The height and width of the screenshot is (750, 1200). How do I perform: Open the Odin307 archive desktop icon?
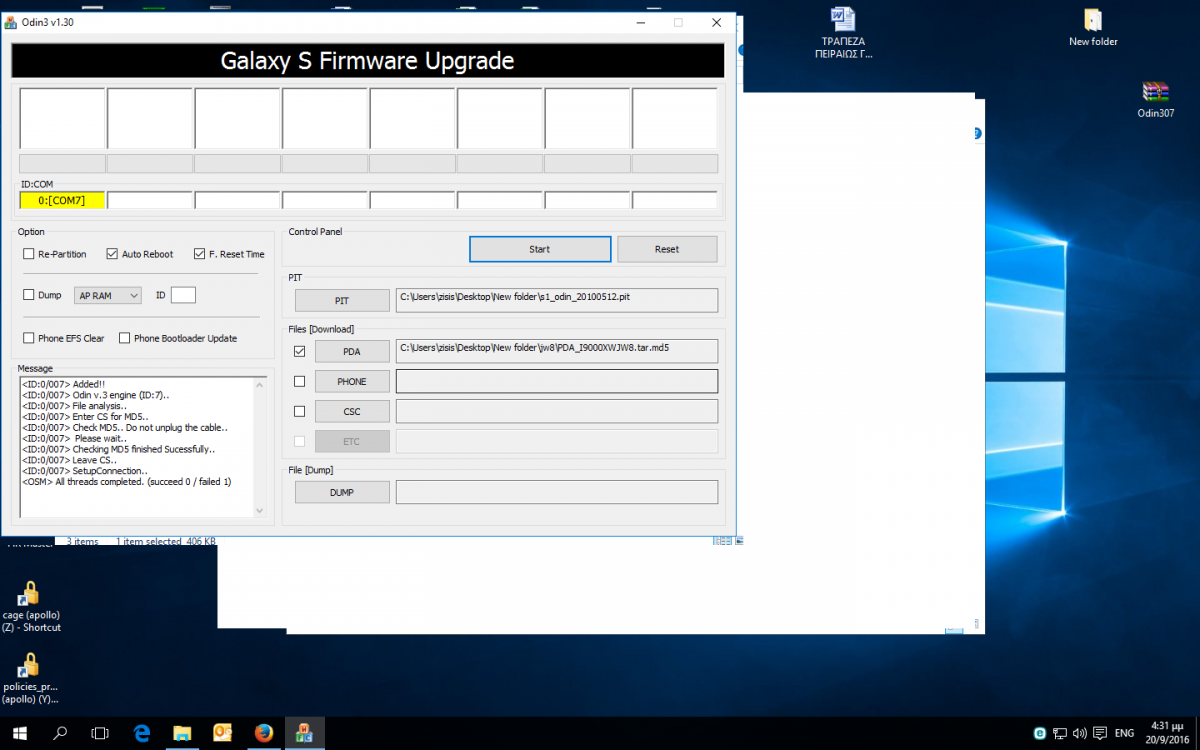point(1155,100)
